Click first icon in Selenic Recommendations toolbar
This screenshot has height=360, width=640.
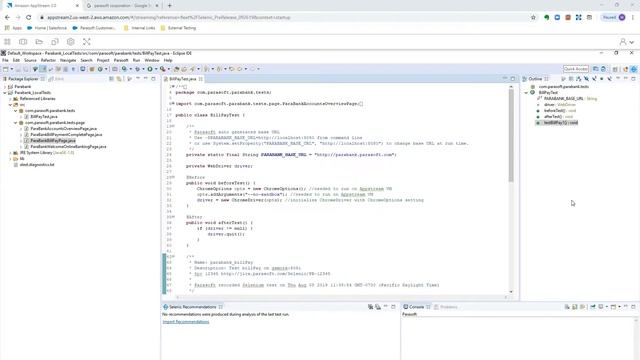pyautogui.click(x=370, y=307)
